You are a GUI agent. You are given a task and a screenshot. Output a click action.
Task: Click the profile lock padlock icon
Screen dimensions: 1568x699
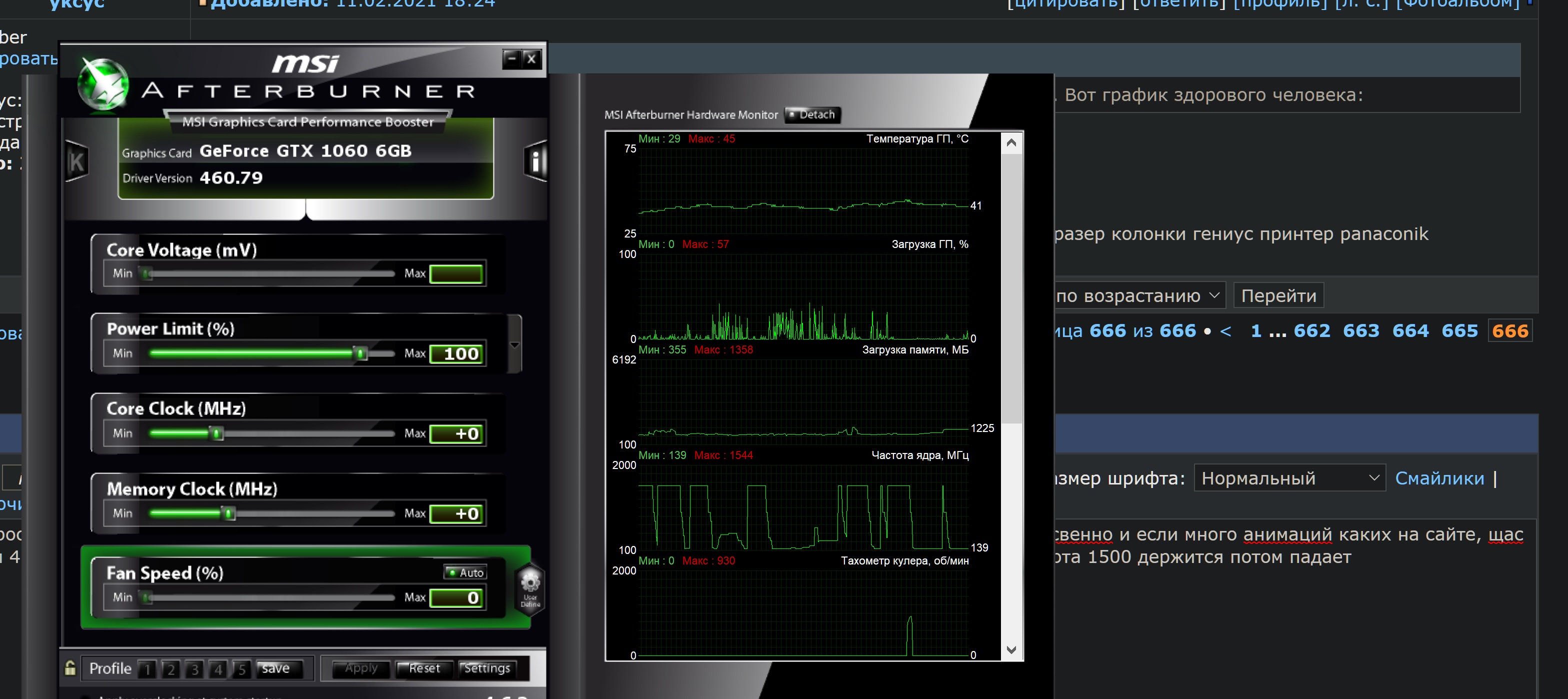(70, 668)
